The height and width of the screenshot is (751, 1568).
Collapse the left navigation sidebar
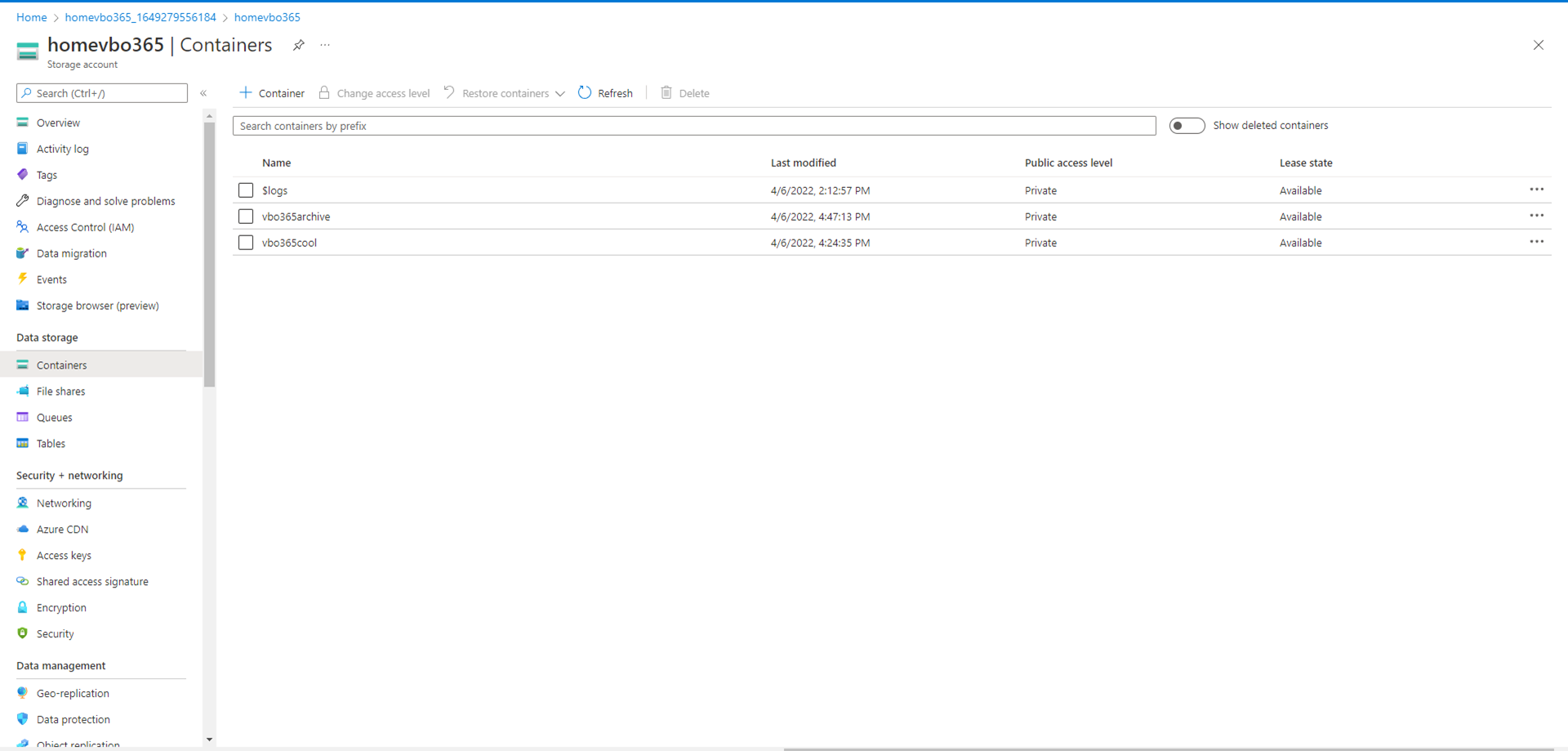(203, 93)
